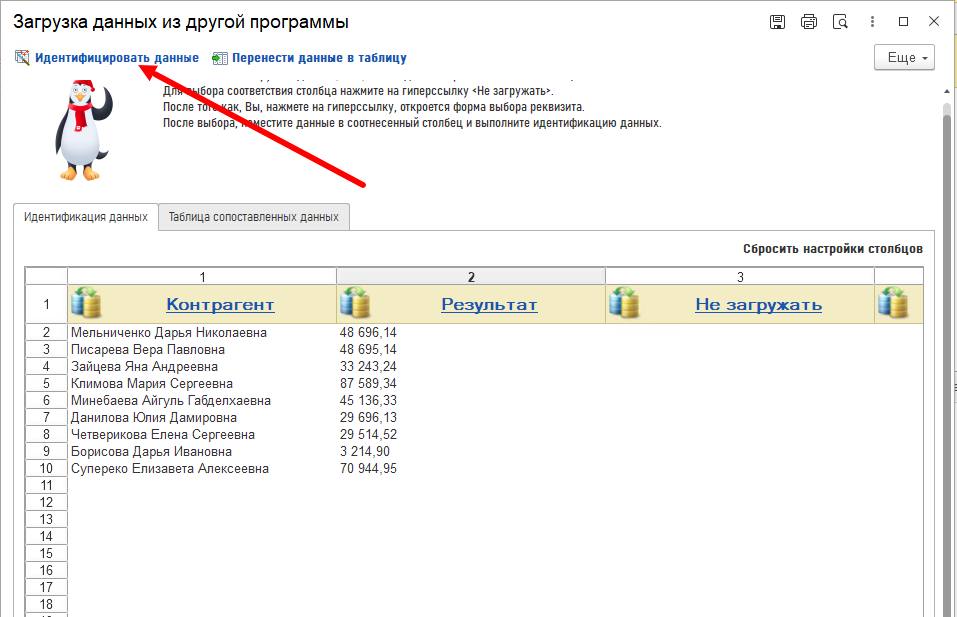Select row header number 1
This screenshot has width=957, height=617.
click(46, 304)
